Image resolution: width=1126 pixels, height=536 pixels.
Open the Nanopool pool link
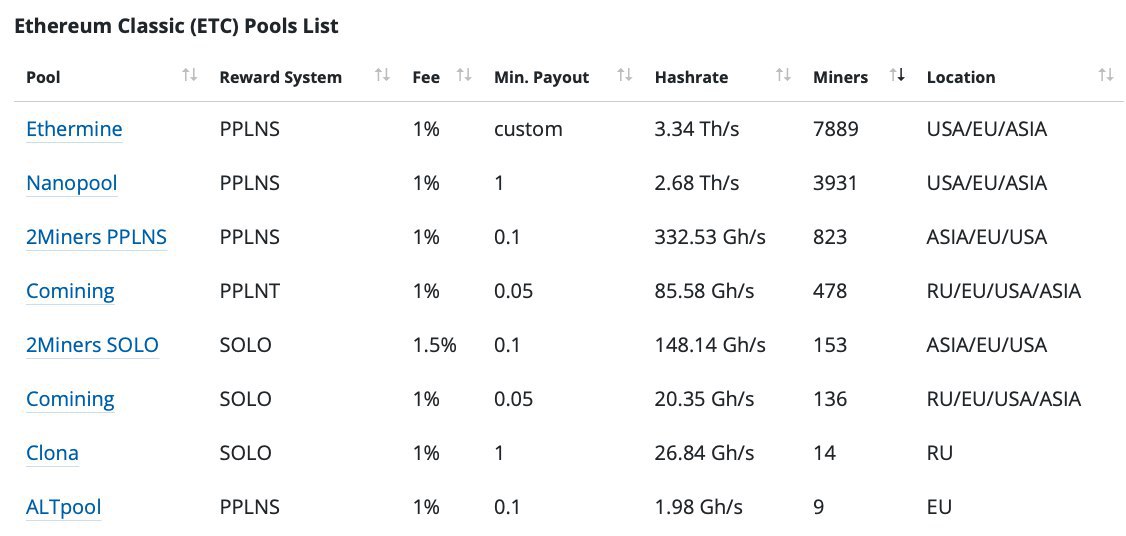[x=72, y=183]
